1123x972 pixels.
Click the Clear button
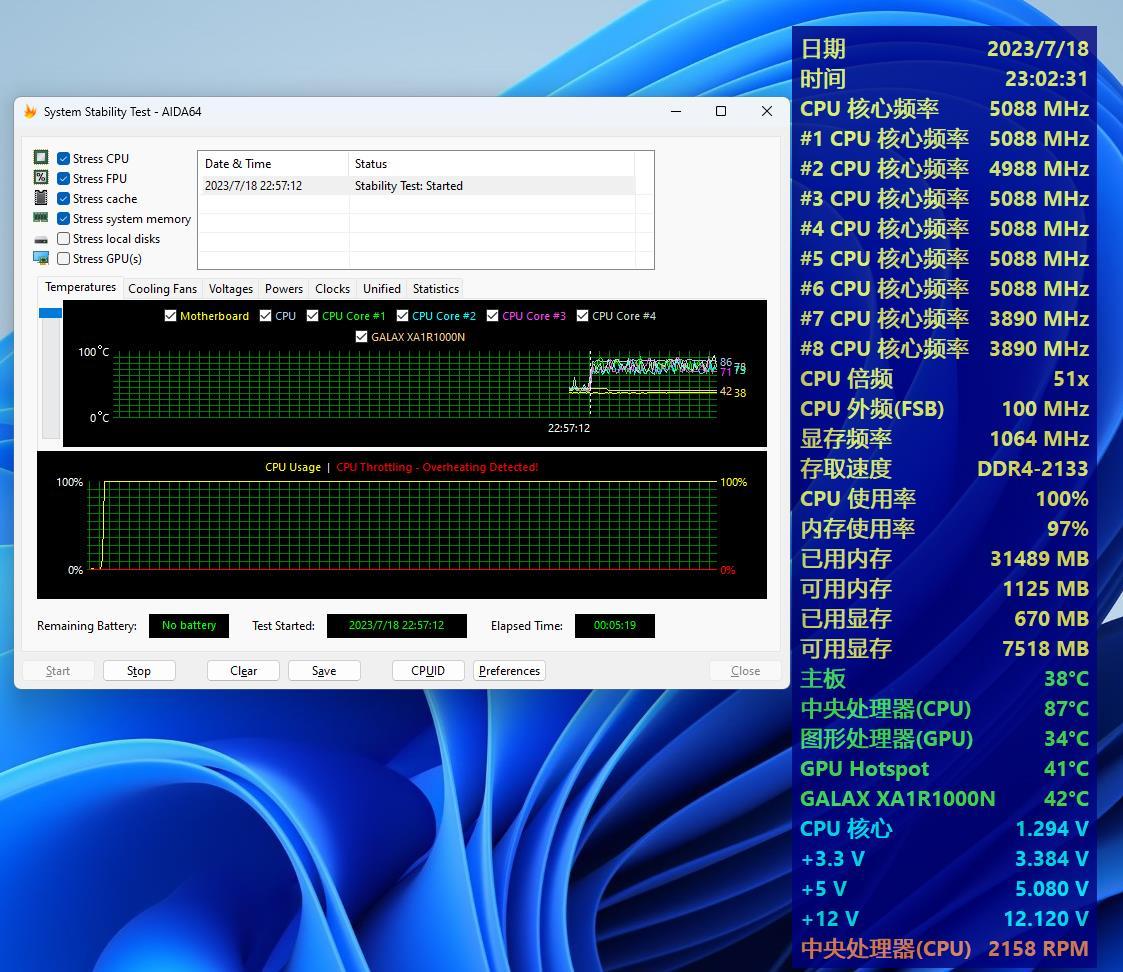pos(244,670)
